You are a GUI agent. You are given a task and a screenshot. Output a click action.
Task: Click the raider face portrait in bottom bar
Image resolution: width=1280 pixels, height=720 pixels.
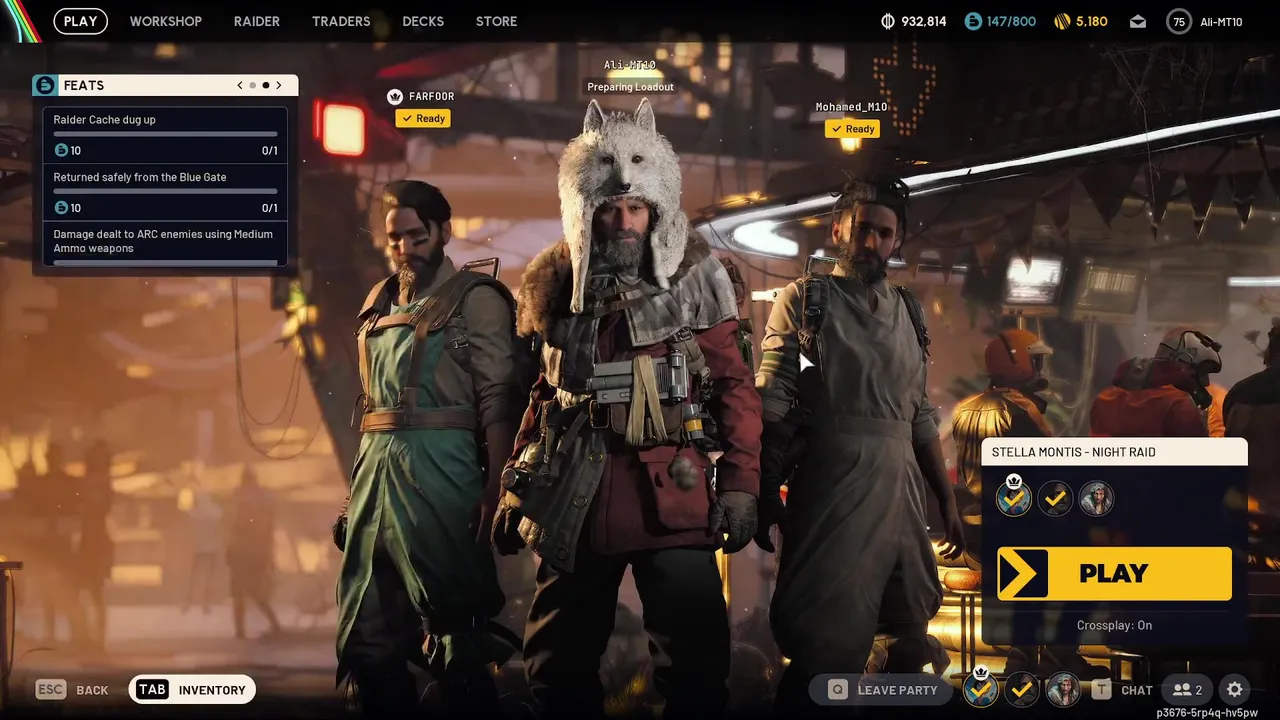tap(1063, 689)
